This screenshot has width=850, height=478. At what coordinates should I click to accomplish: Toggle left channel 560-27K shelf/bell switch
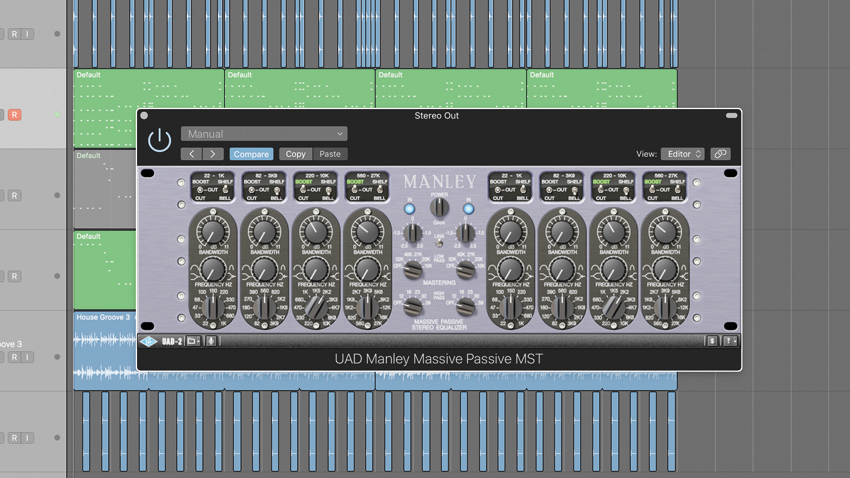380,190
